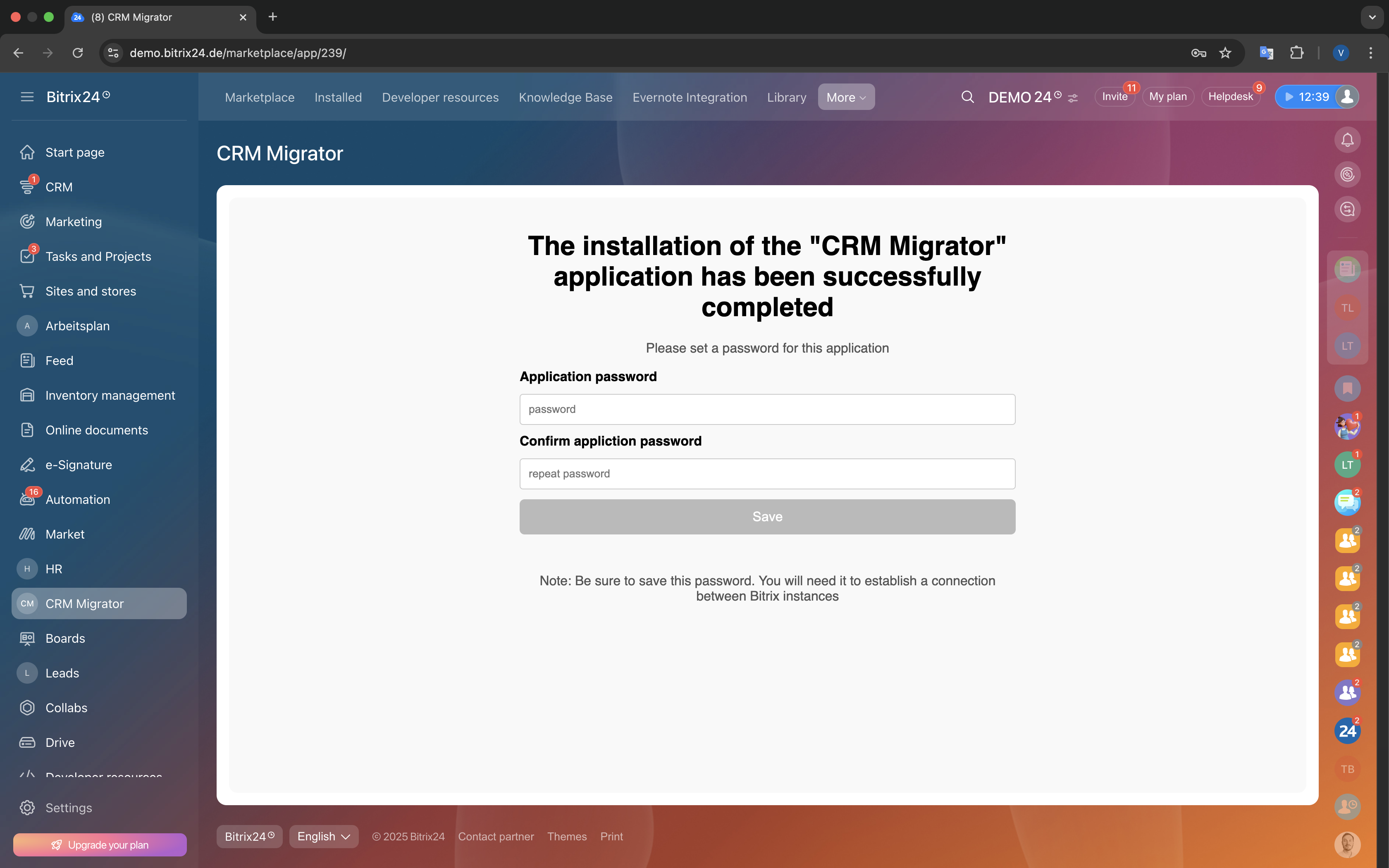Open the search magnifier icon
1389x868 pixels.
(x=967, y=97)
